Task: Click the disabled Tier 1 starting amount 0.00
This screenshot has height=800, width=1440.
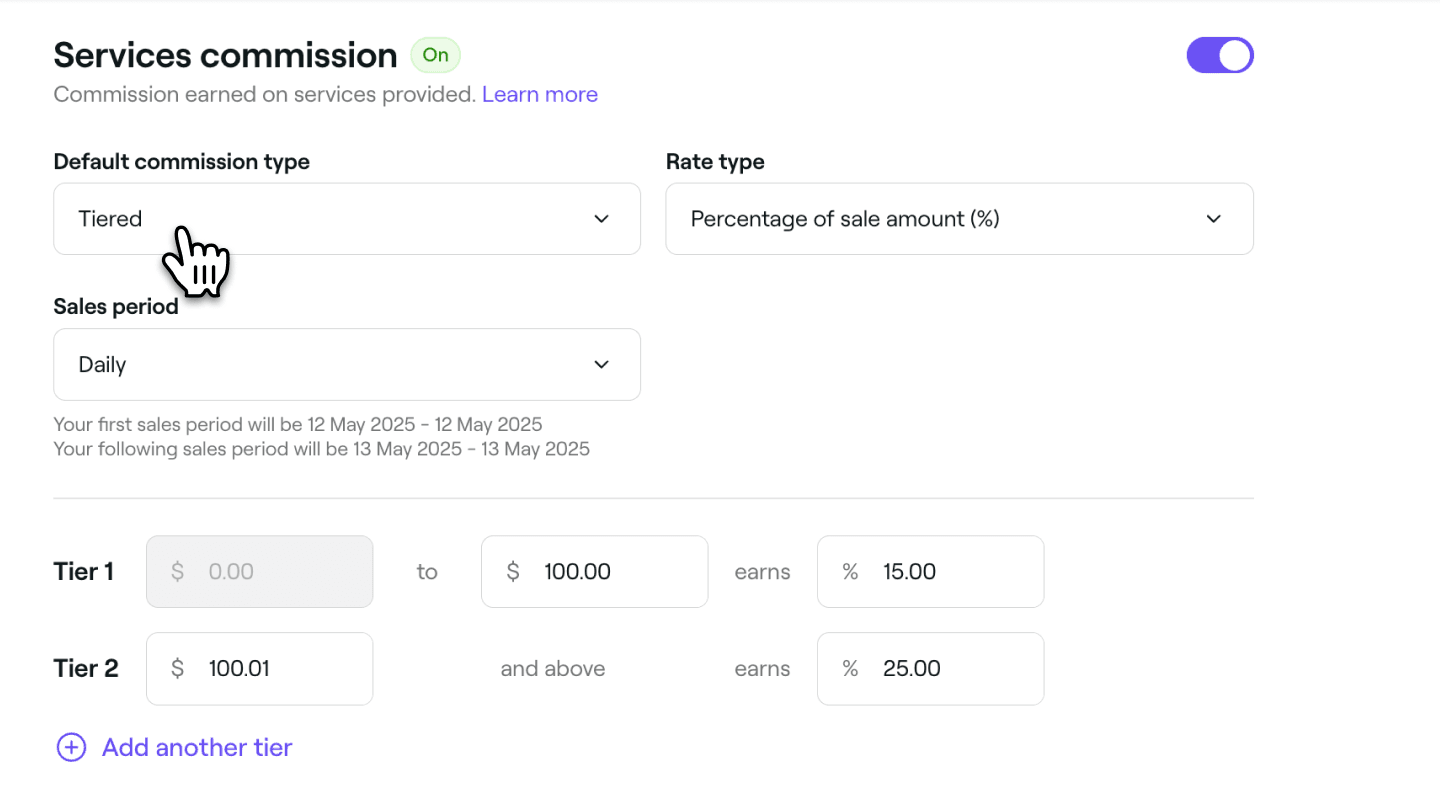Action: (x=260, y=572)
